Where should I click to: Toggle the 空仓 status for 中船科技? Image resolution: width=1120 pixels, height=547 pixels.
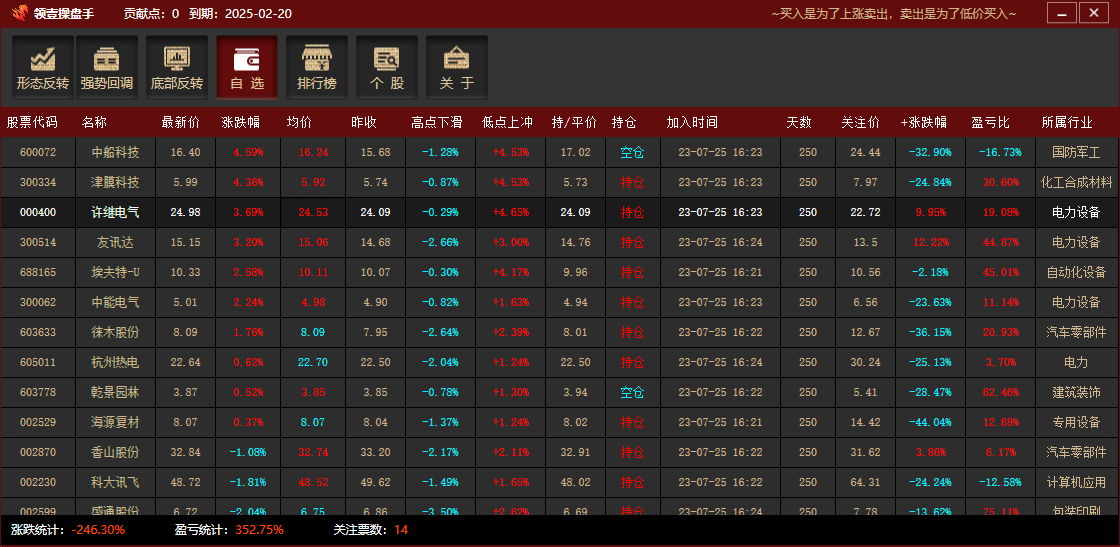632,153
